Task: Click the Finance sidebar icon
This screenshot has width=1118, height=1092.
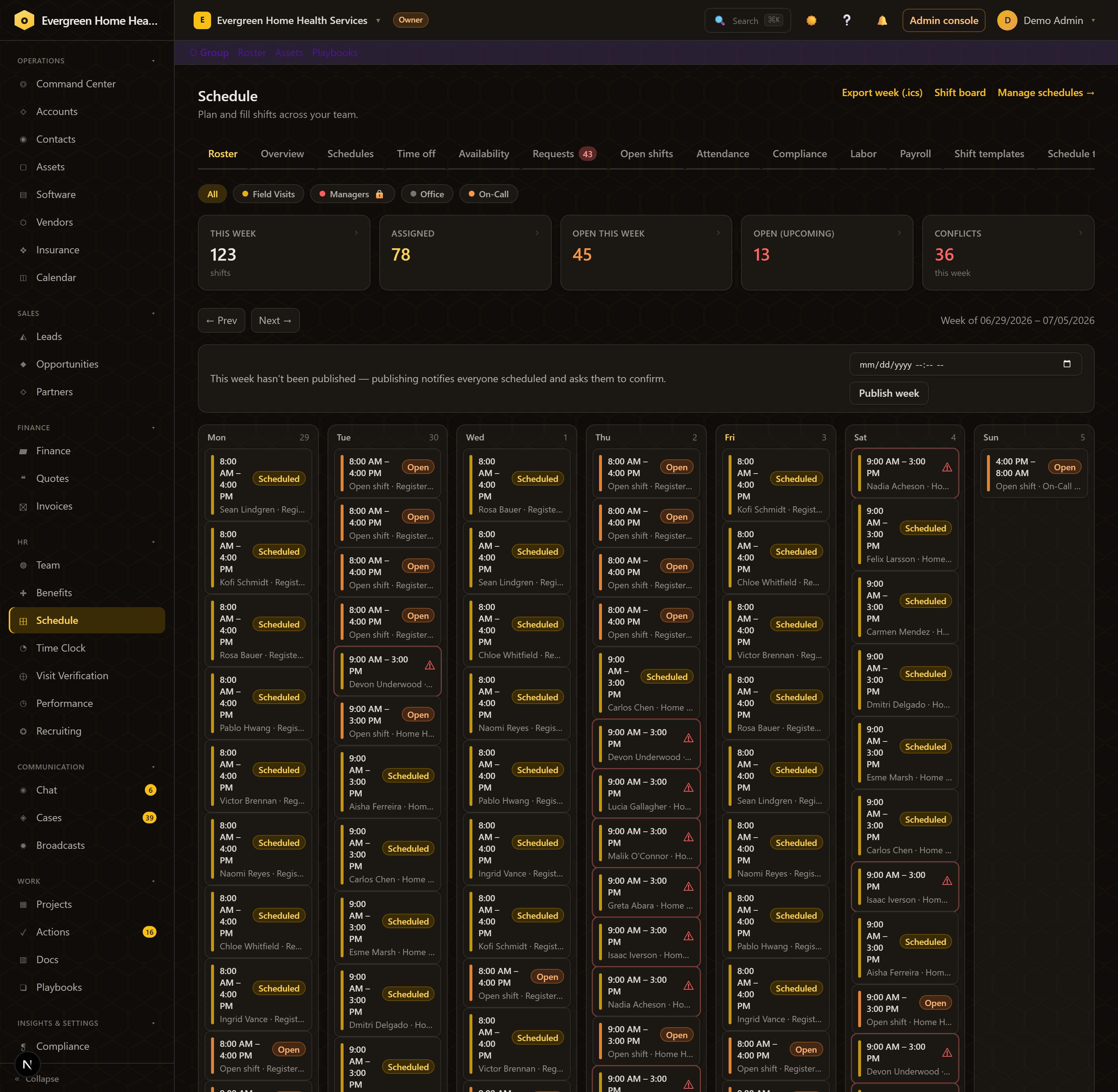Action: pos(23,451)
